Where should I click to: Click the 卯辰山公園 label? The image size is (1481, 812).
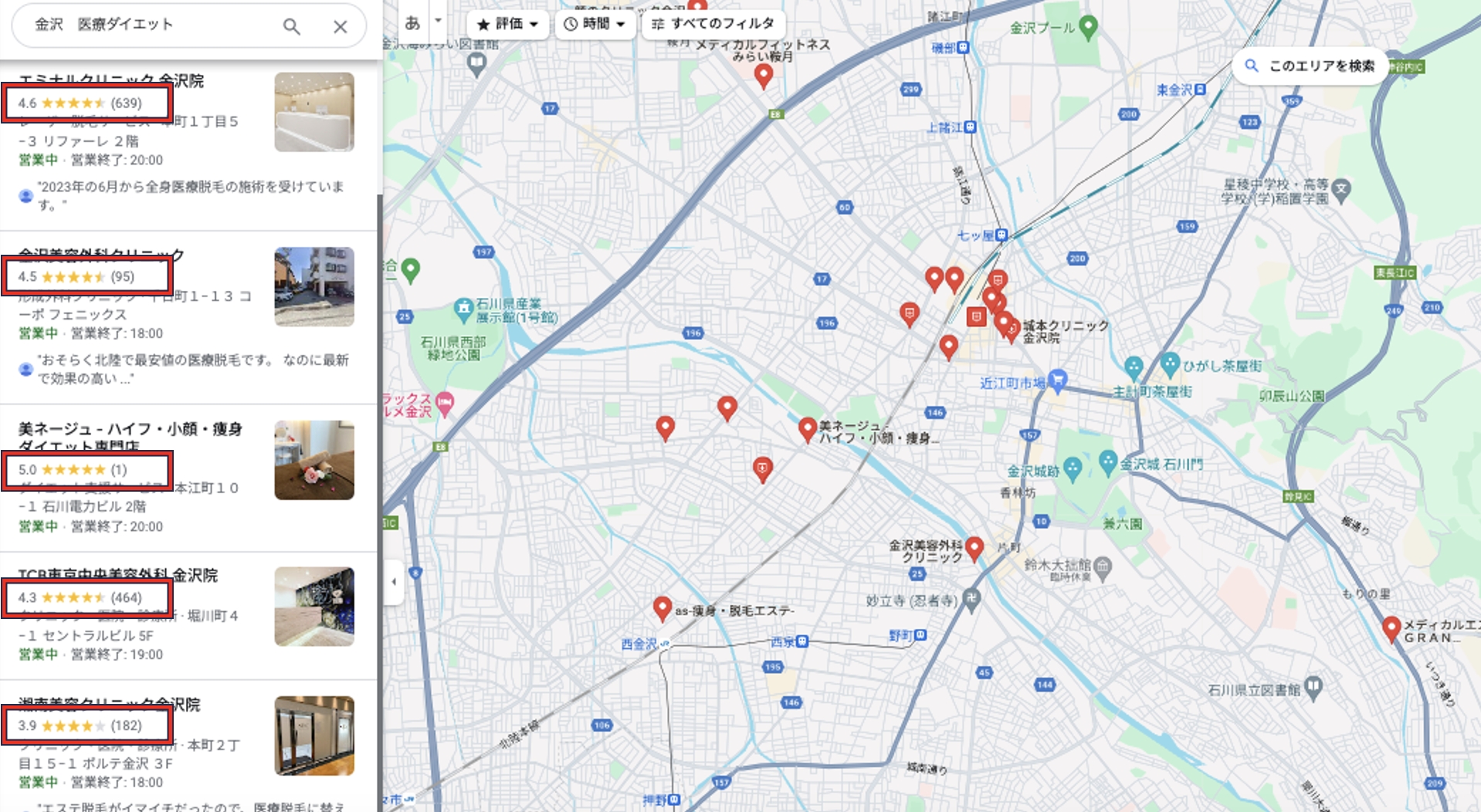point(1292,396)
